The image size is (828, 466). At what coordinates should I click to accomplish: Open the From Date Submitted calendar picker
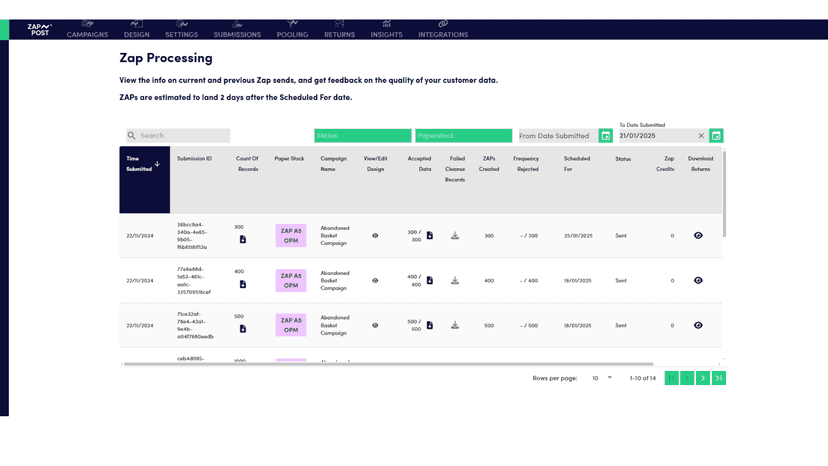pos(606,136)
